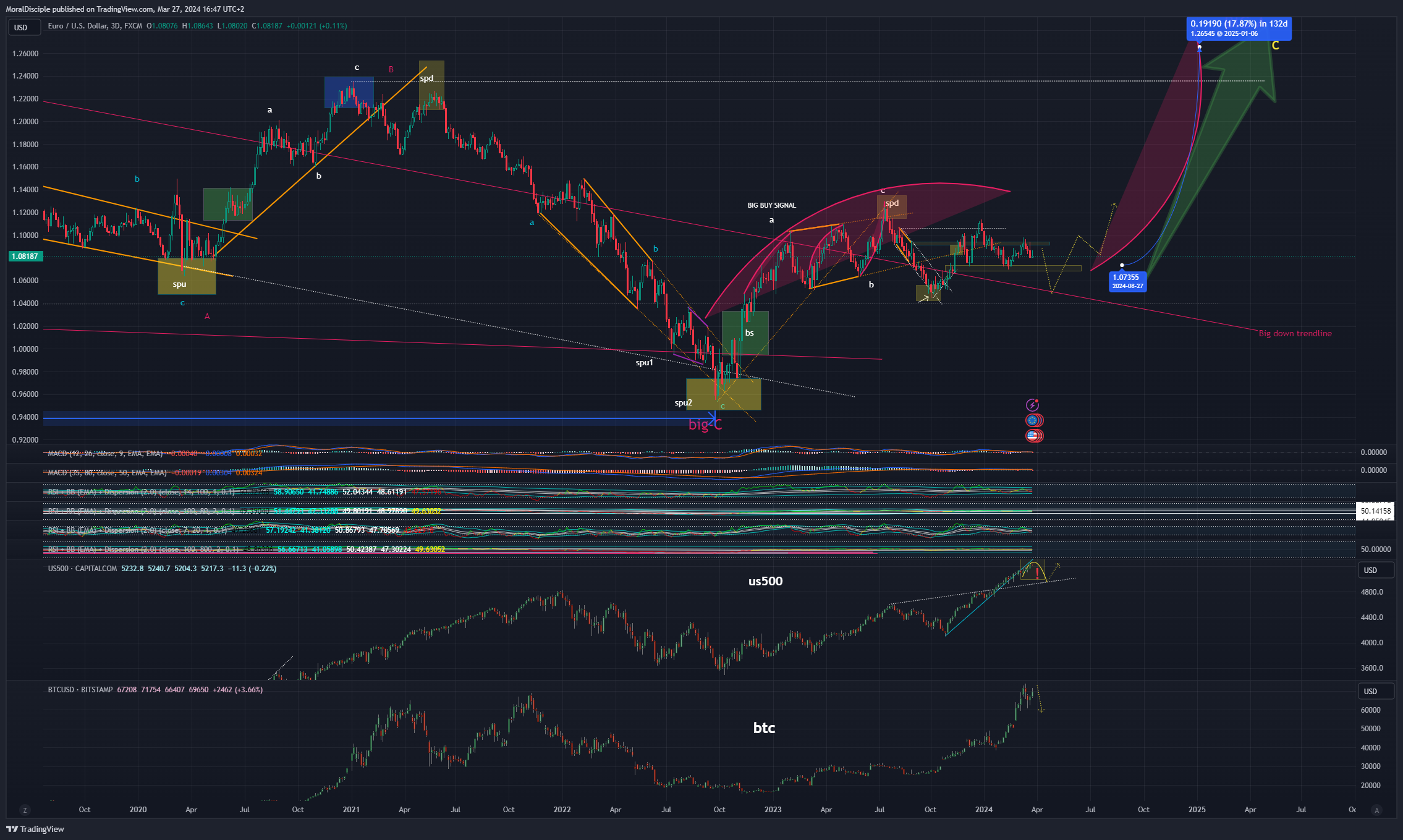Click the spu label in yellow box

[179, 284]
